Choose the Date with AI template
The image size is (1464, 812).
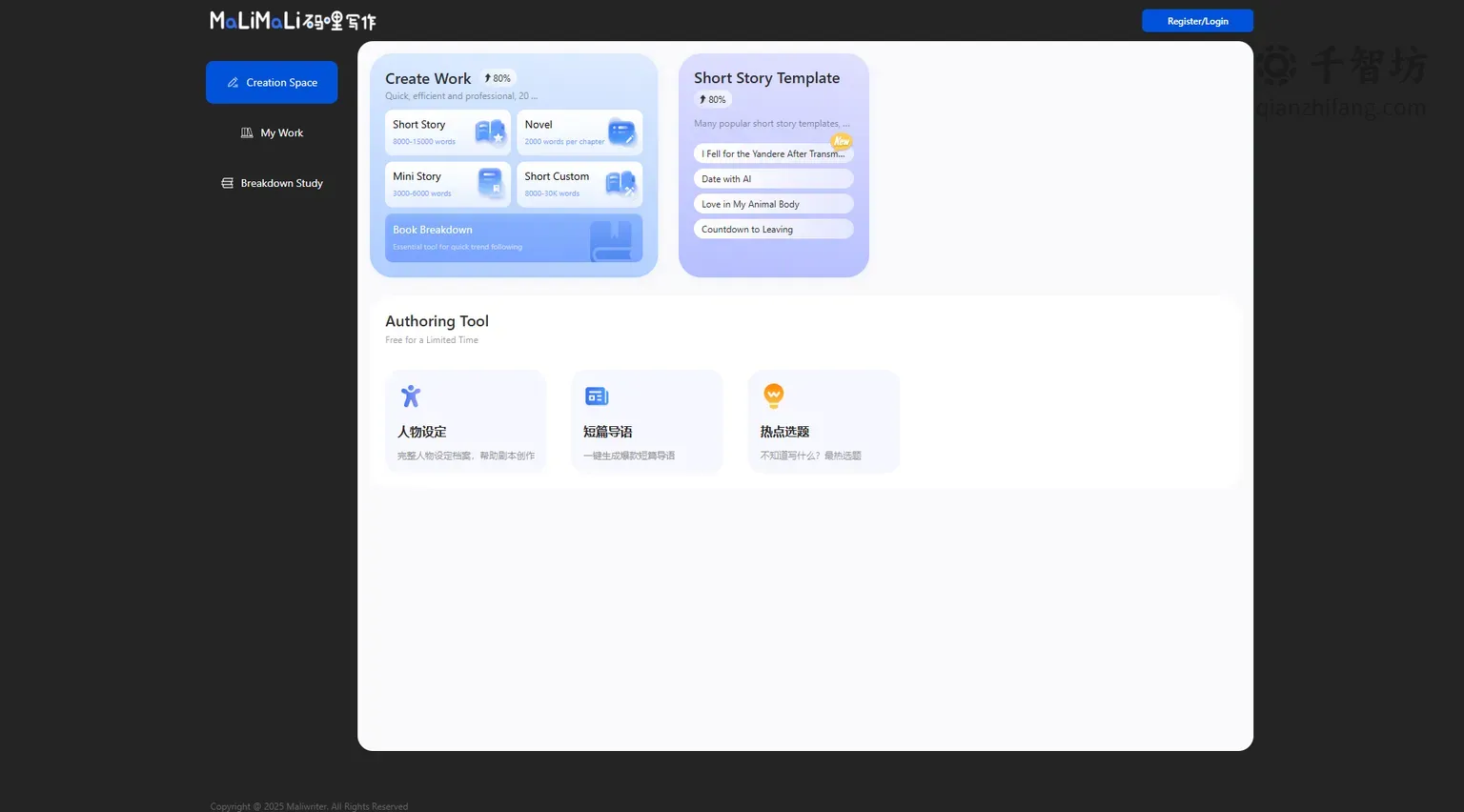[774, 179]
